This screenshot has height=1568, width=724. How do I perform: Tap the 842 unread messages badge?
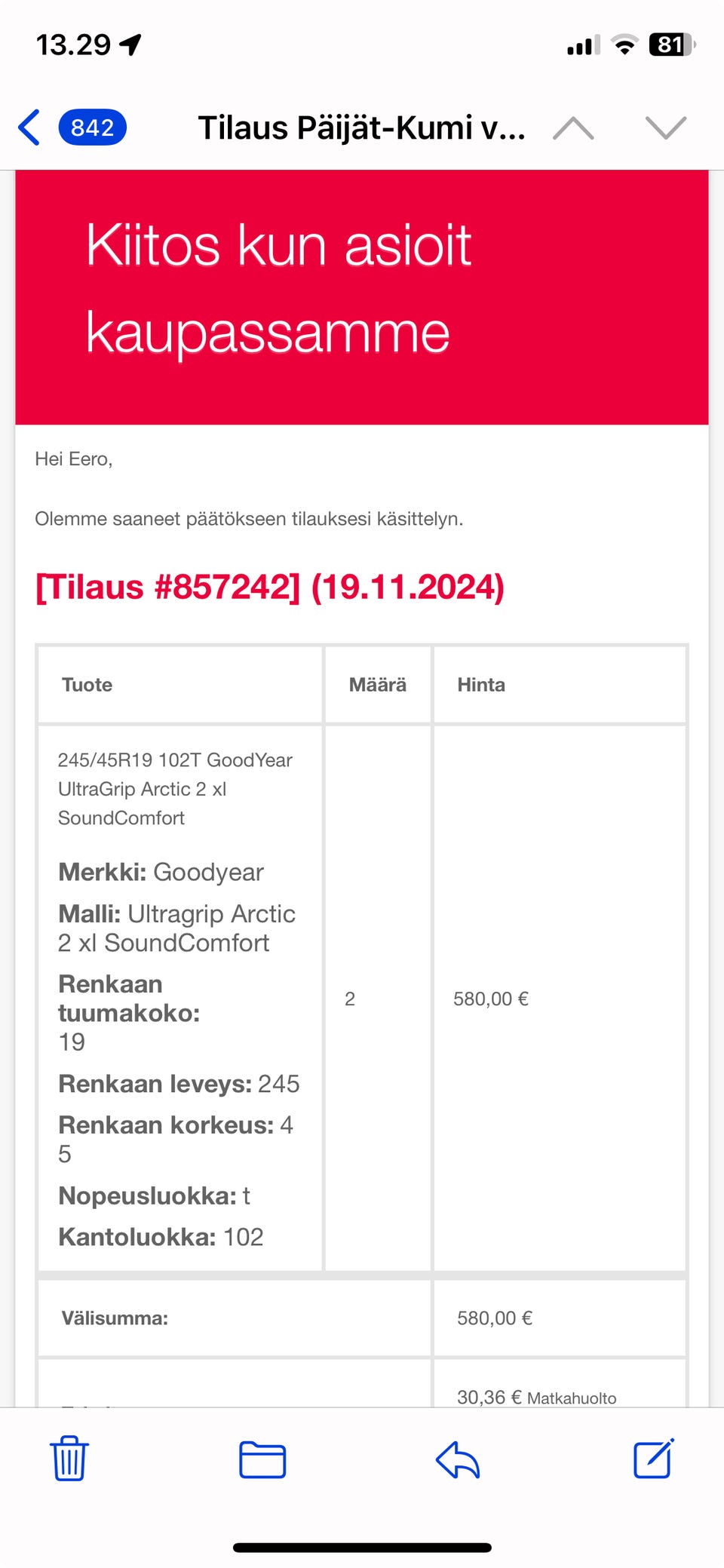pos(92,127)
